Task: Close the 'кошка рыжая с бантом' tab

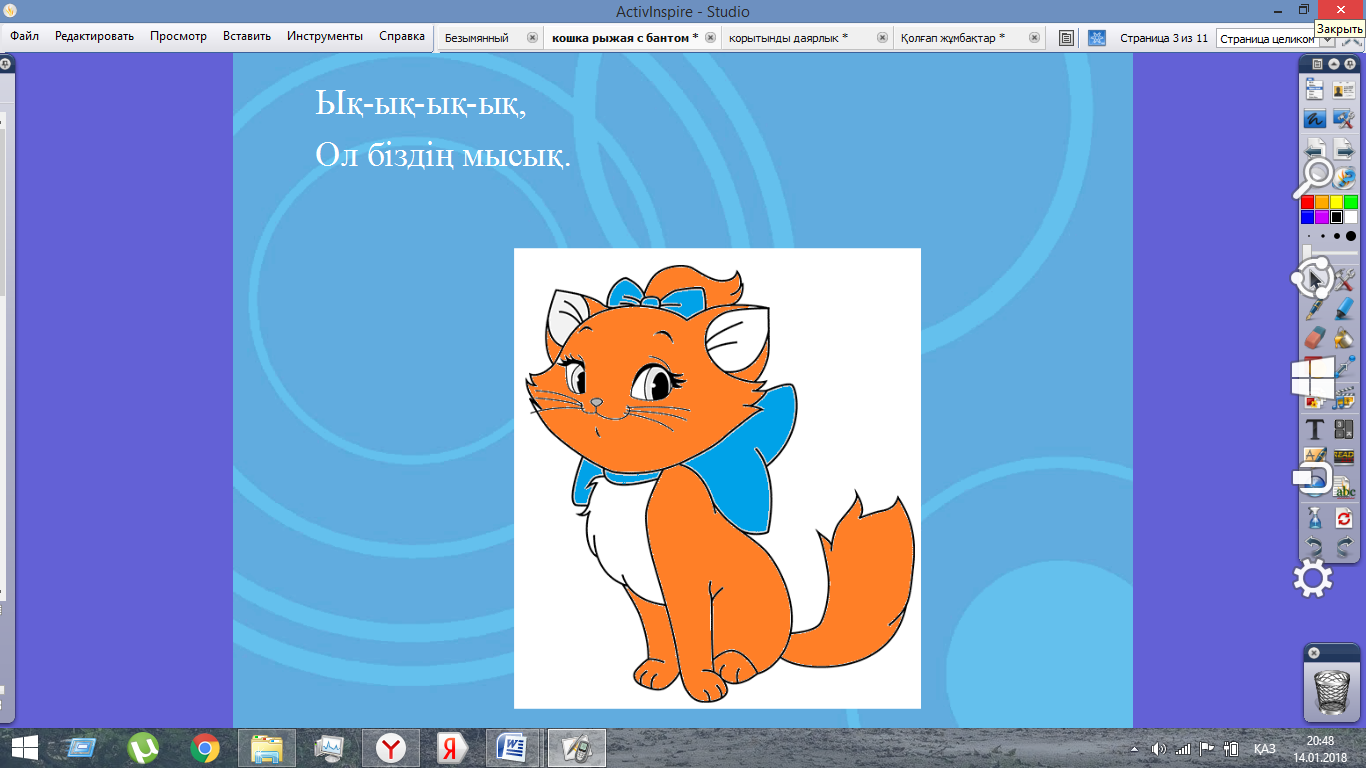Action: click(710, 38)
